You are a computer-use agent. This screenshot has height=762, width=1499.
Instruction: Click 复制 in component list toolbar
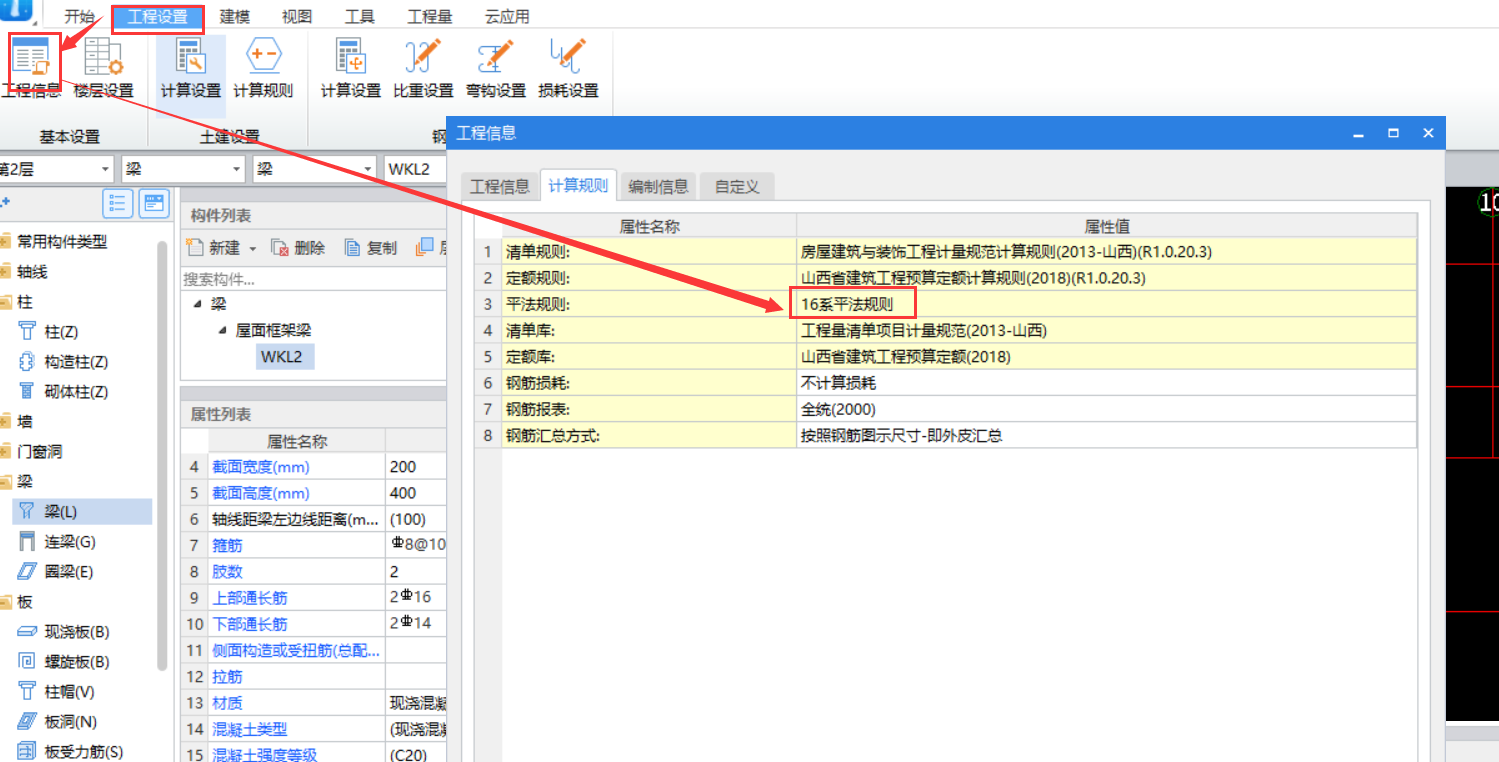point(371,248)
